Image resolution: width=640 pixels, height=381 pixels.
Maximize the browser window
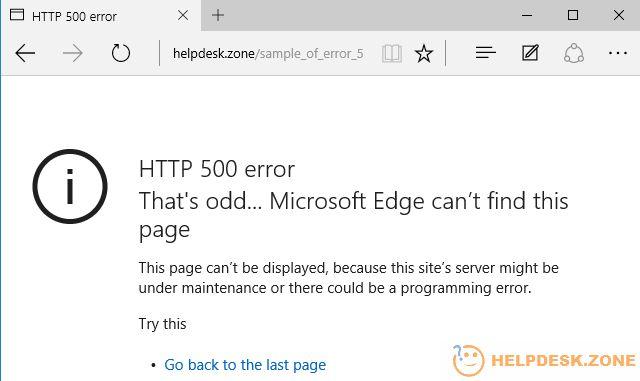pyautogui.click(x=573, y=16)
